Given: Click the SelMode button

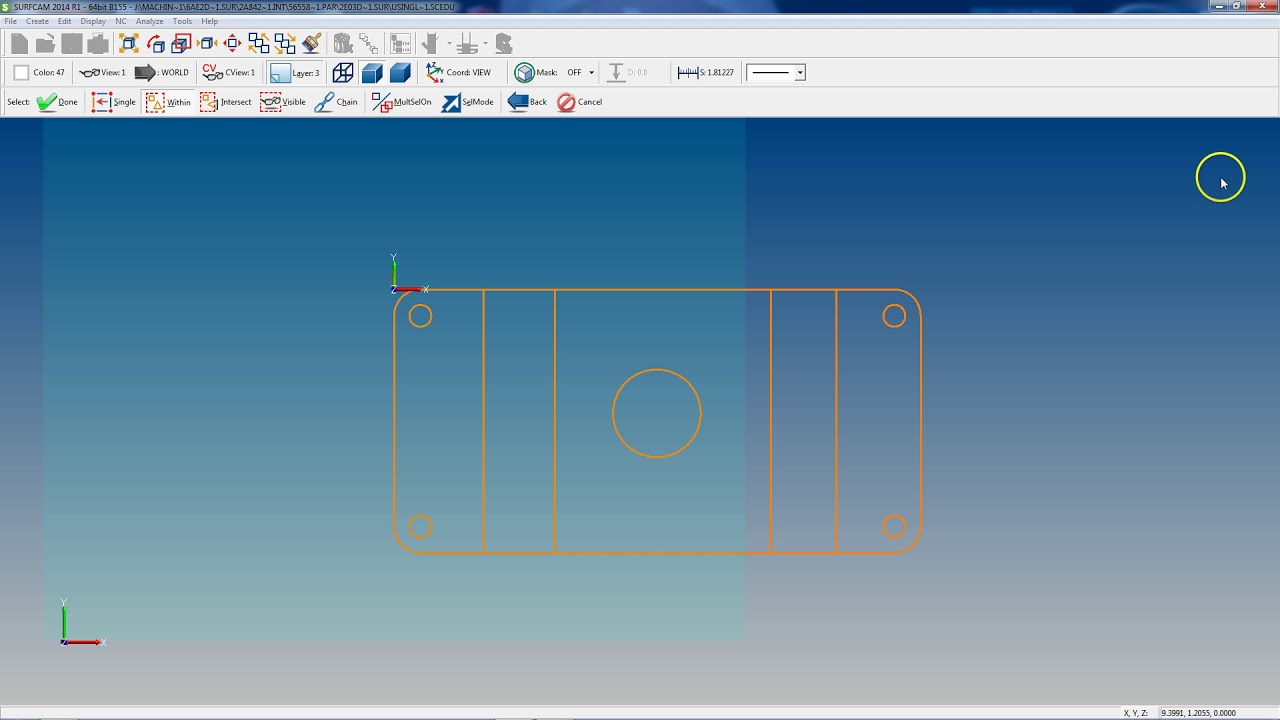Looking at the screenshot, I should [x=468, y=102].
